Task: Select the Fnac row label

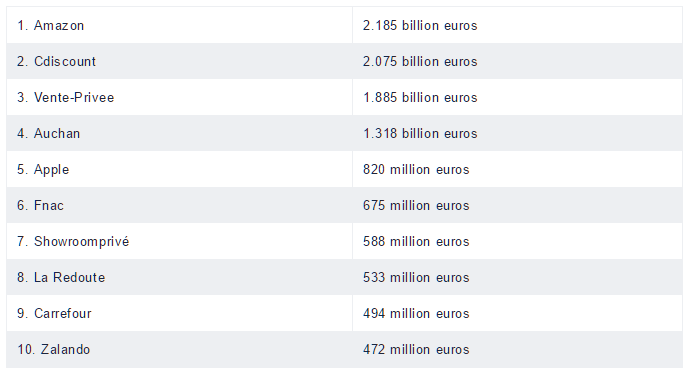Action: coord(179,205)
